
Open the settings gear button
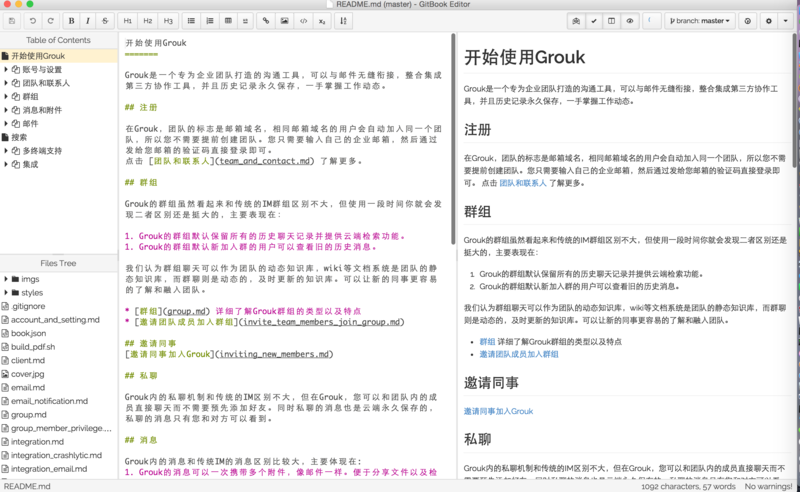coord(769,21)
